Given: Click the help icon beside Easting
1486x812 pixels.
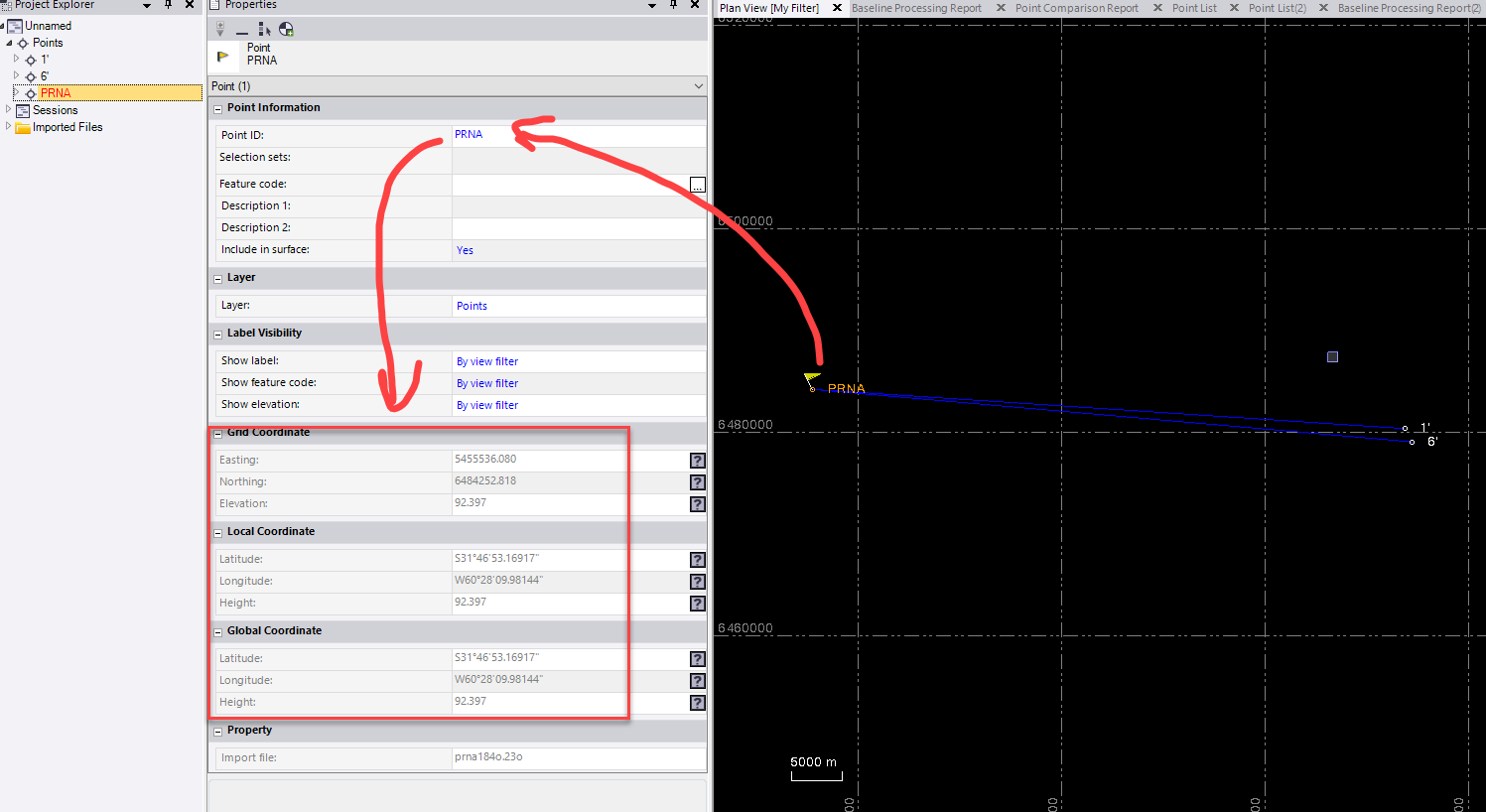Looking at the screenshot, I should point(698,461).
